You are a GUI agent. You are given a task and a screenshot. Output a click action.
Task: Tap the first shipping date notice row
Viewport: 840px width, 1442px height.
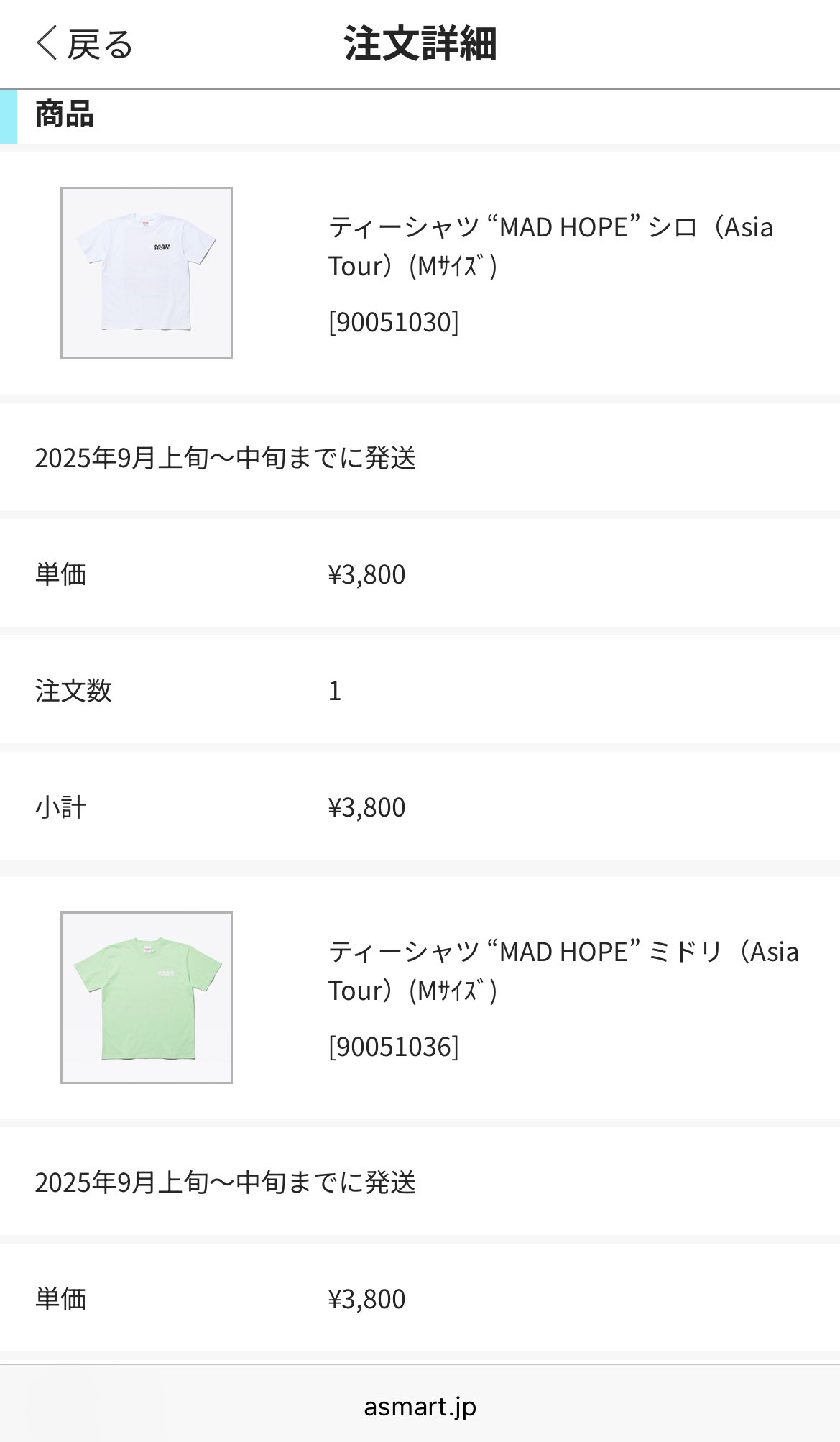420,457
